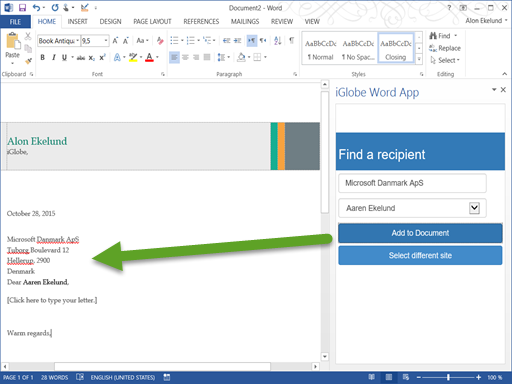The width and height of the screenshot is (512, 384).
Task: Click the Cut scissors icon
Action: 28,36
